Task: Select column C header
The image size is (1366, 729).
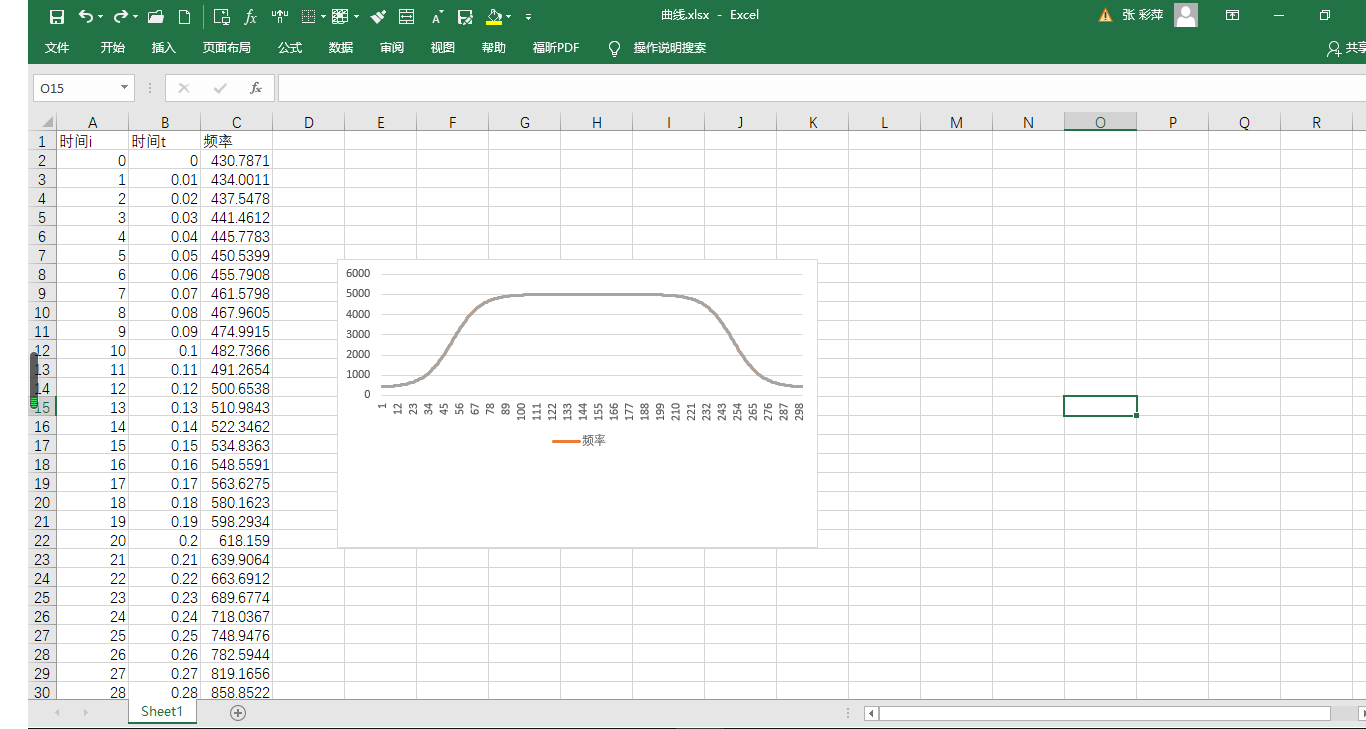Action: pyautogui.click(x=236, y=123)
